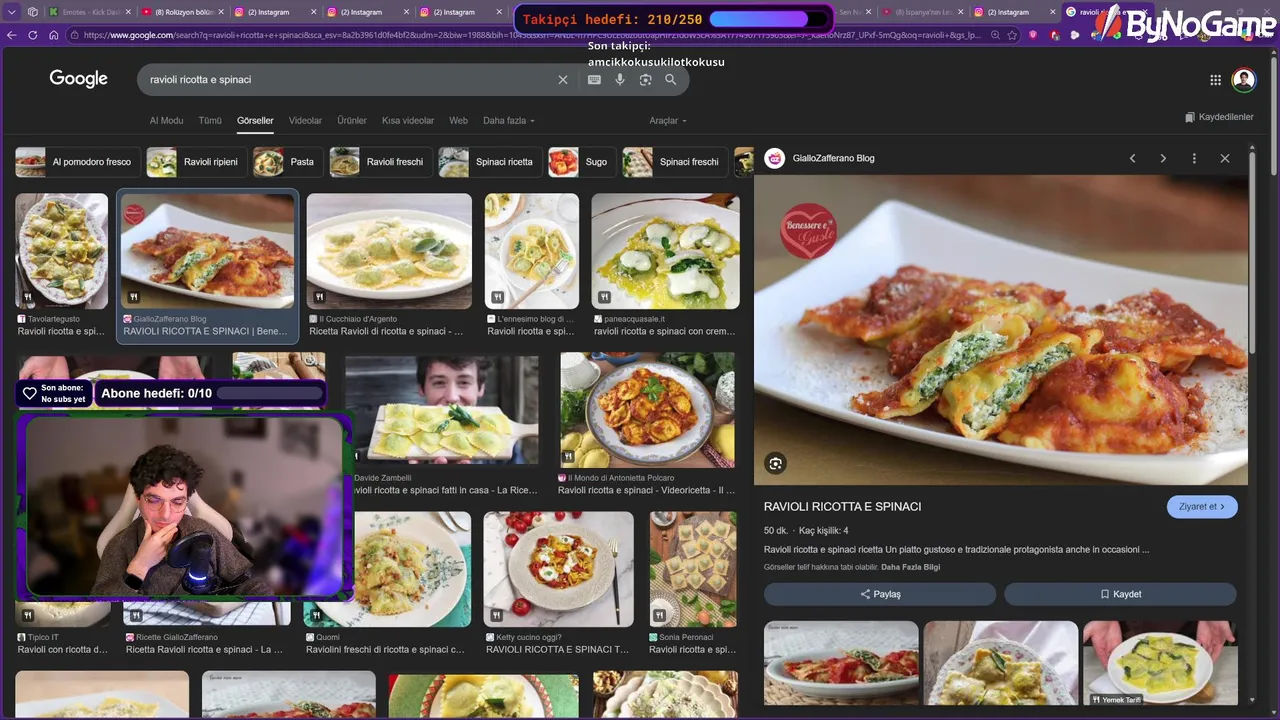Viewport: 1280px width, 720px height.
Task: Switch to Web results tab
Action: [458, 120]
